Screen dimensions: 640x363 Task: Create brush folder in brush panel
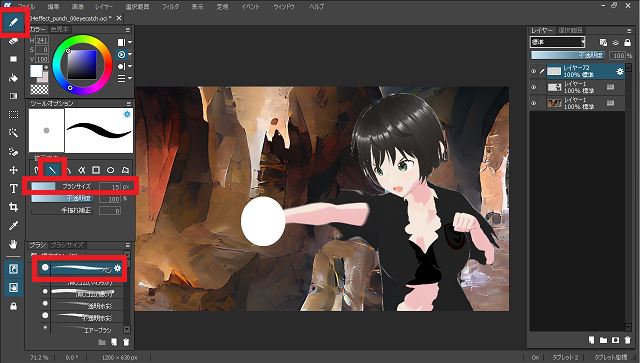click(x=102, y=342)
